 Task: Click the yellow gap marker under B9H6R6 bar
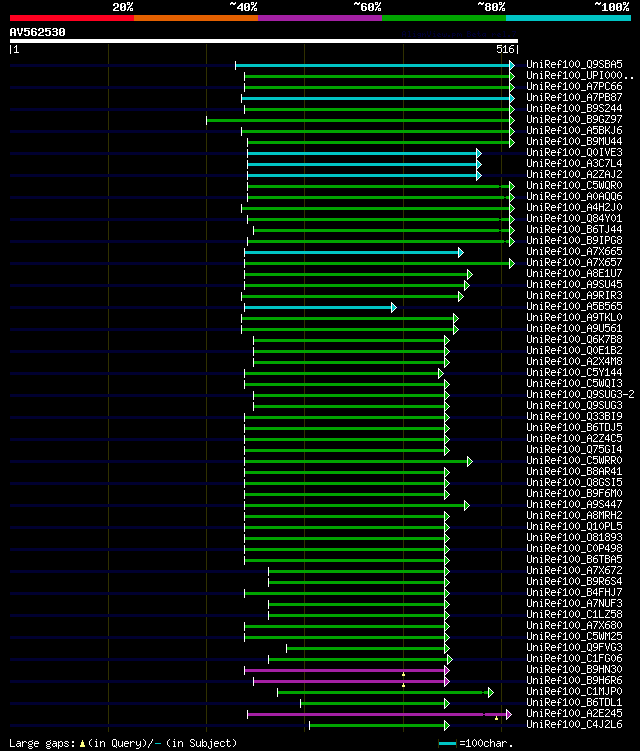pos(403,685)
